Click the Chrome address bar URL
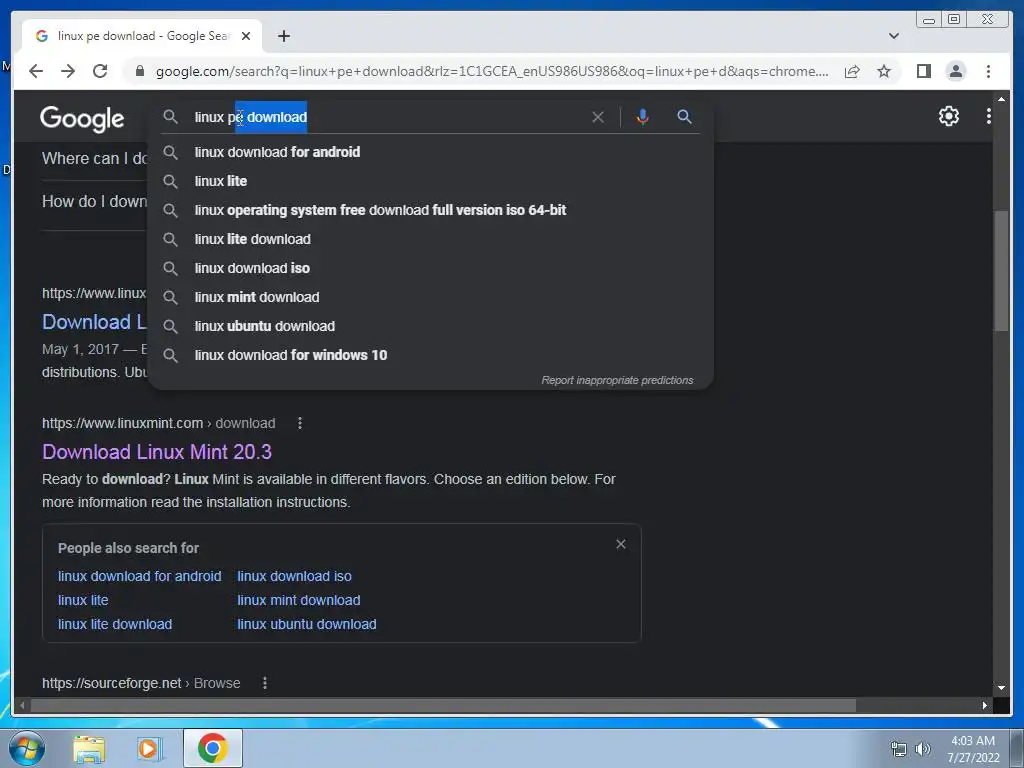The image size is (1024, 768). 491,71
